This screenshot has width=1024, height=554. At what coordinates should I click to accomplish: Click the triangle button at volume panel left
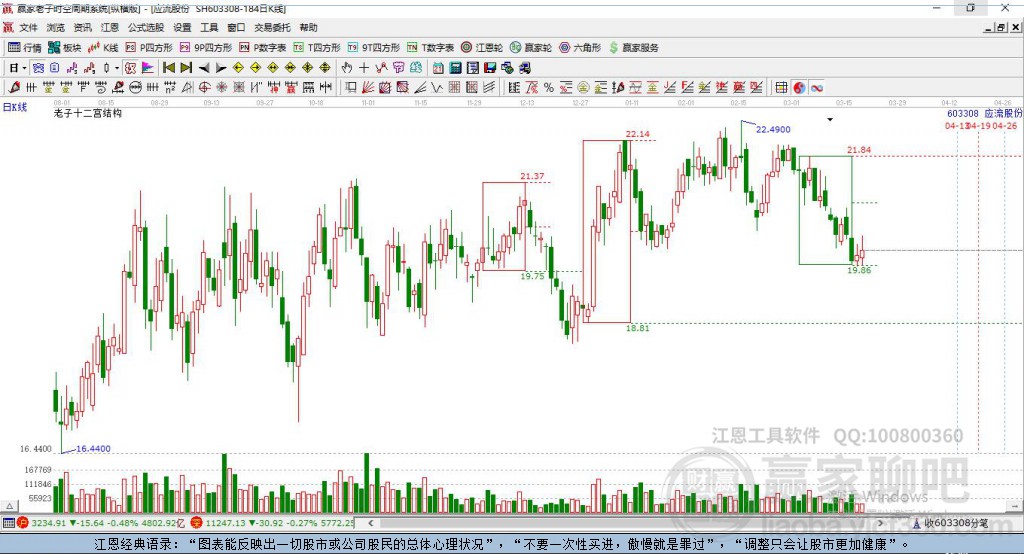tap(10, 506)
